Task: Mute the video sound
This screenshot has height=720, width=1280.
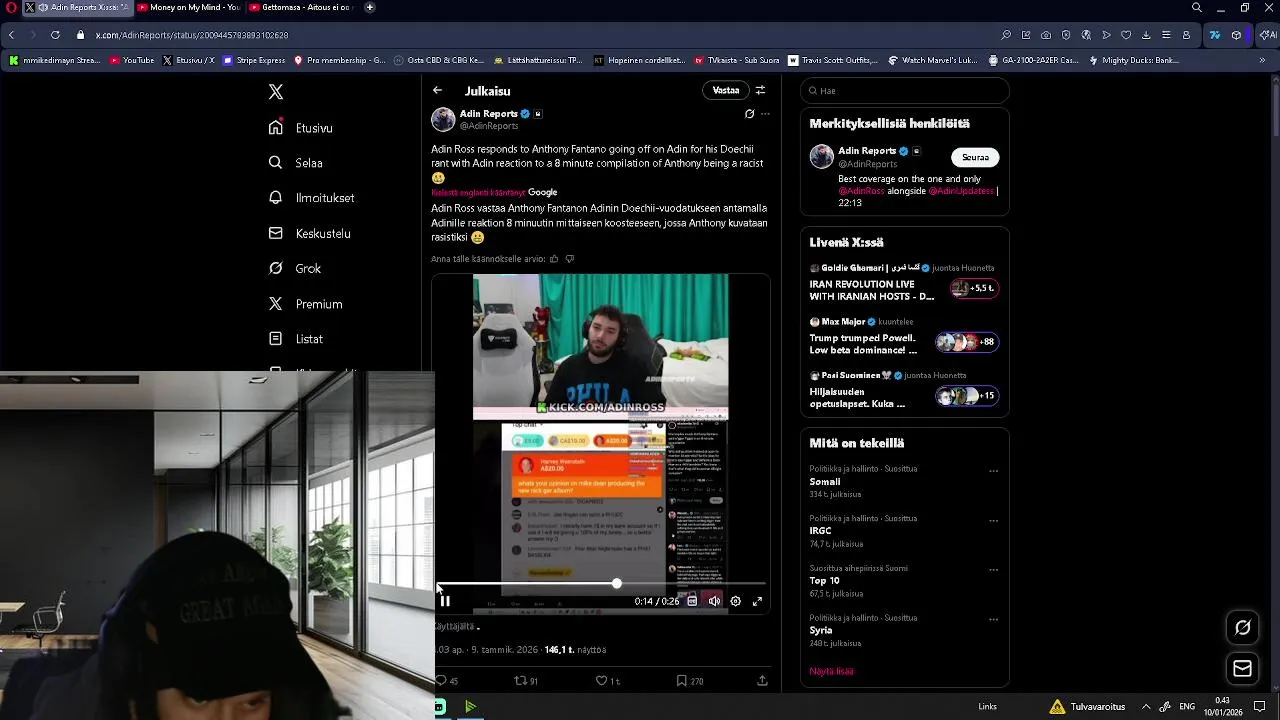Action: tap(714, 601)
